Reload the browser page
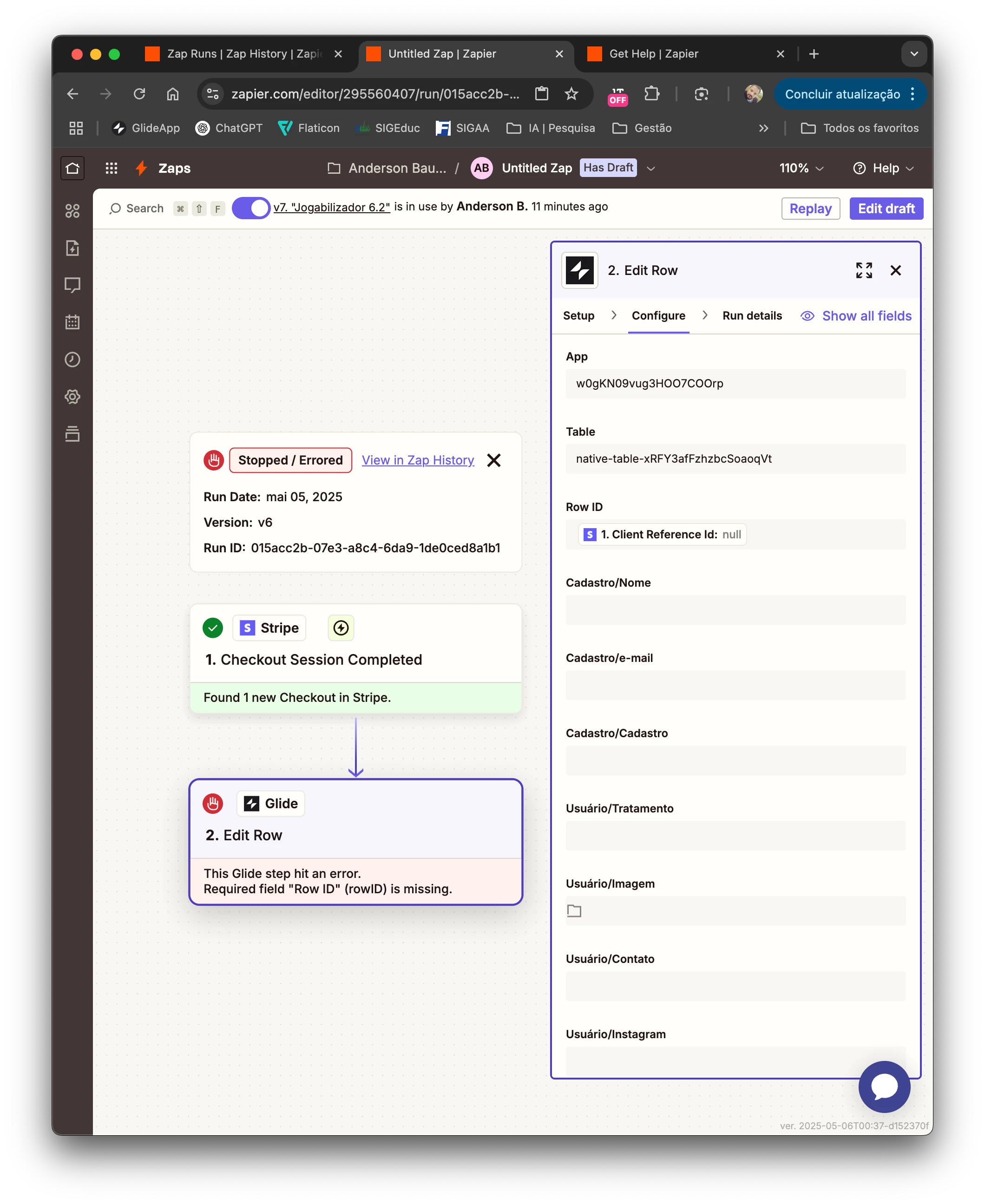Viewport: 985px width, 1204px height. 139,93
